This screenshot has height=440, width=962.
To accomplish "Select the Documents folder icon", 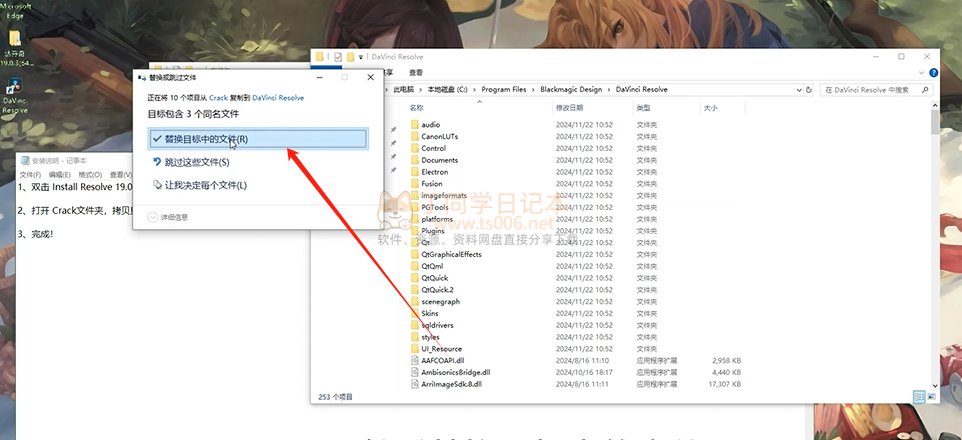I will pos(415,160).
